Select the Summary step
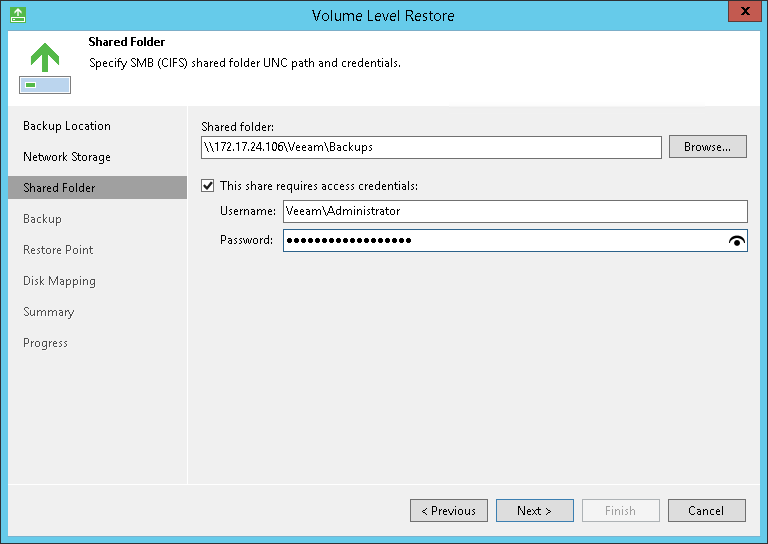This screenshot has height=544, width=768. (x=48, y=311)
